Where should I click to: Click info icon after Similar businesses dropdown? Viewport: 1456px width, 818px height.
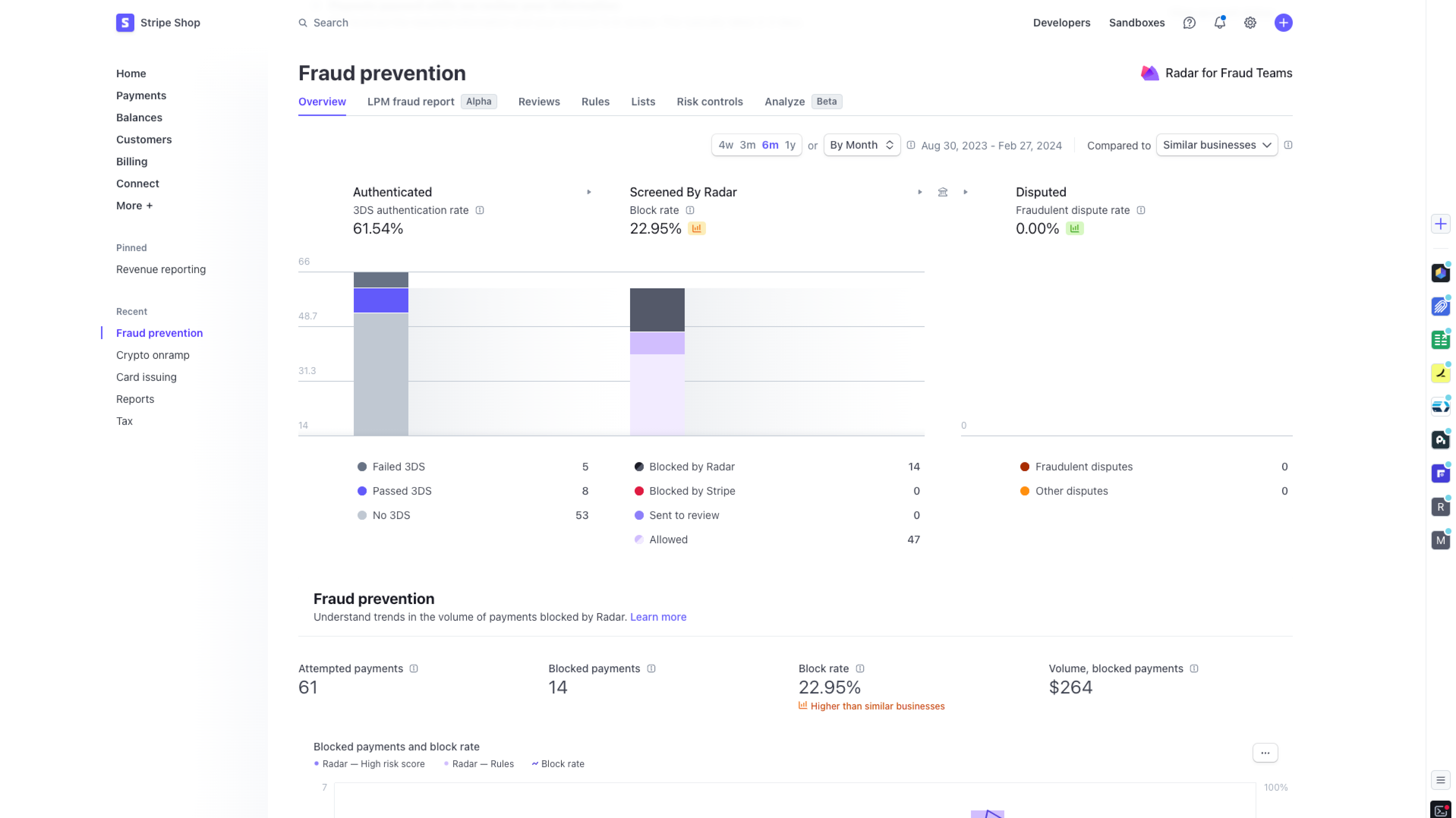click(1288, 145)
